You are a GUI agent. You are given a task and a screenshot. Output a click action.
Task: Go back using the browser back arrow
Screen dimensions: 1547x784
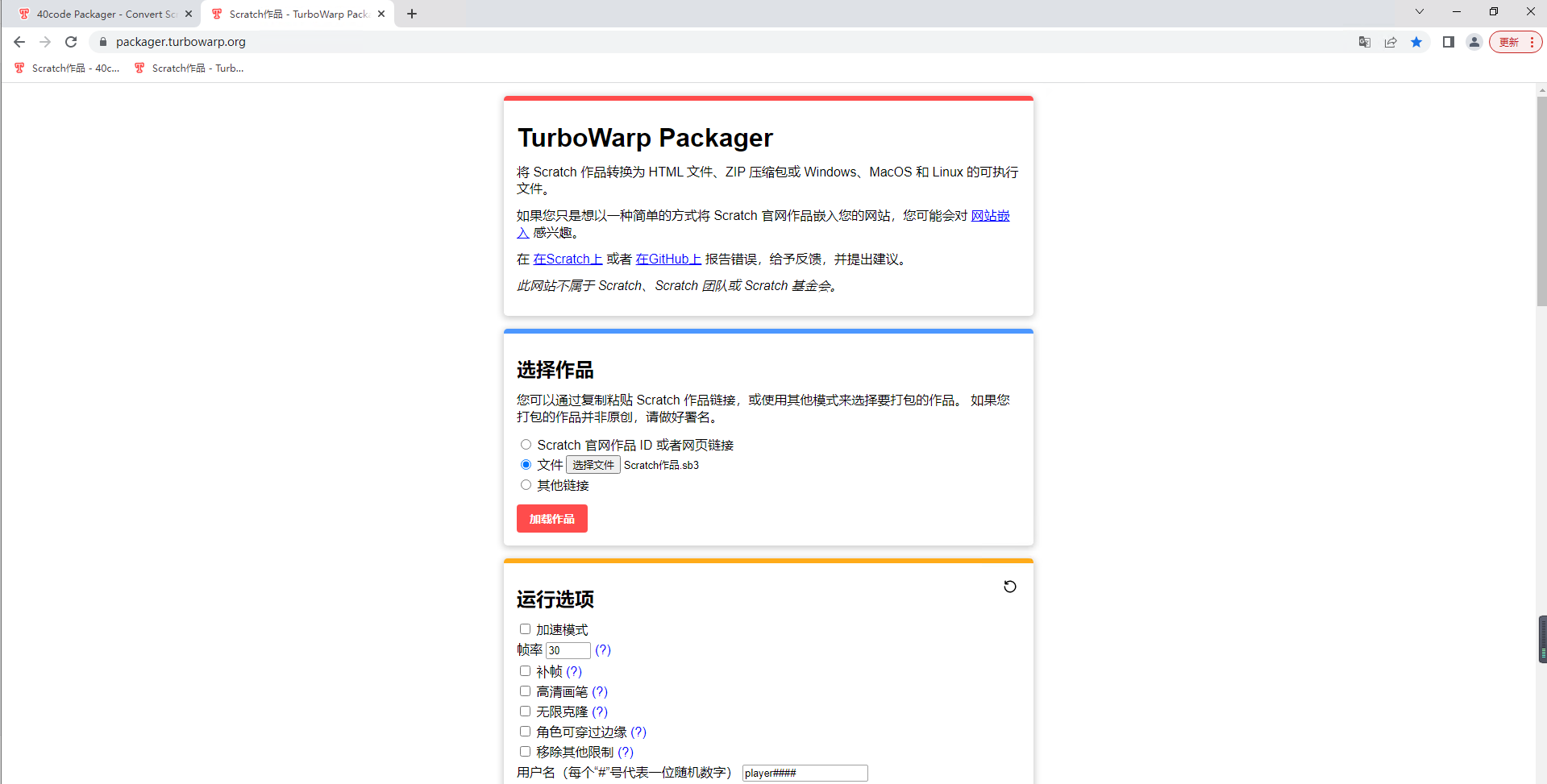coord(19,42)
